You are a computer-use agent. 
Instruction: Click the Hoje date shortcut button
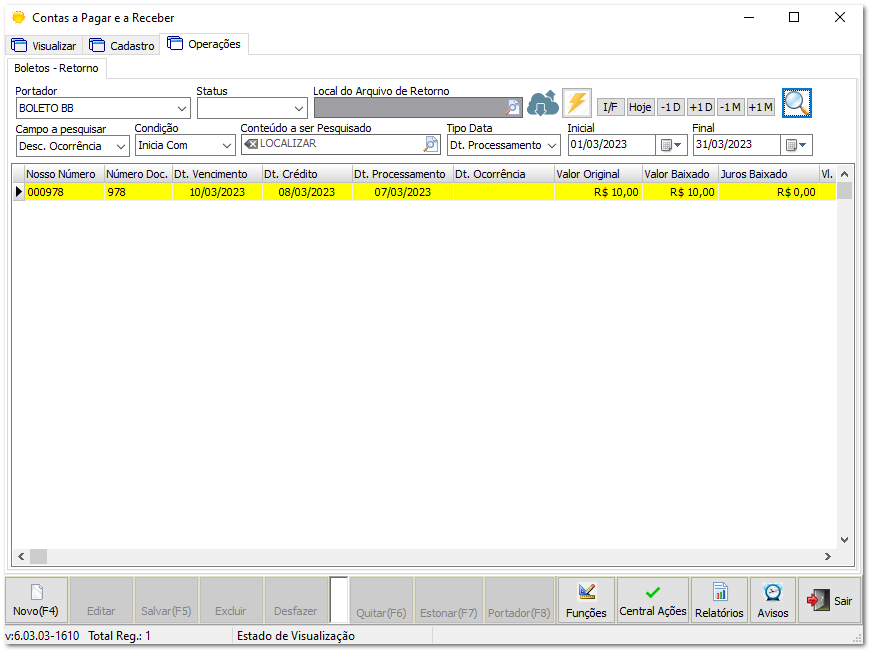click(640, 107)
